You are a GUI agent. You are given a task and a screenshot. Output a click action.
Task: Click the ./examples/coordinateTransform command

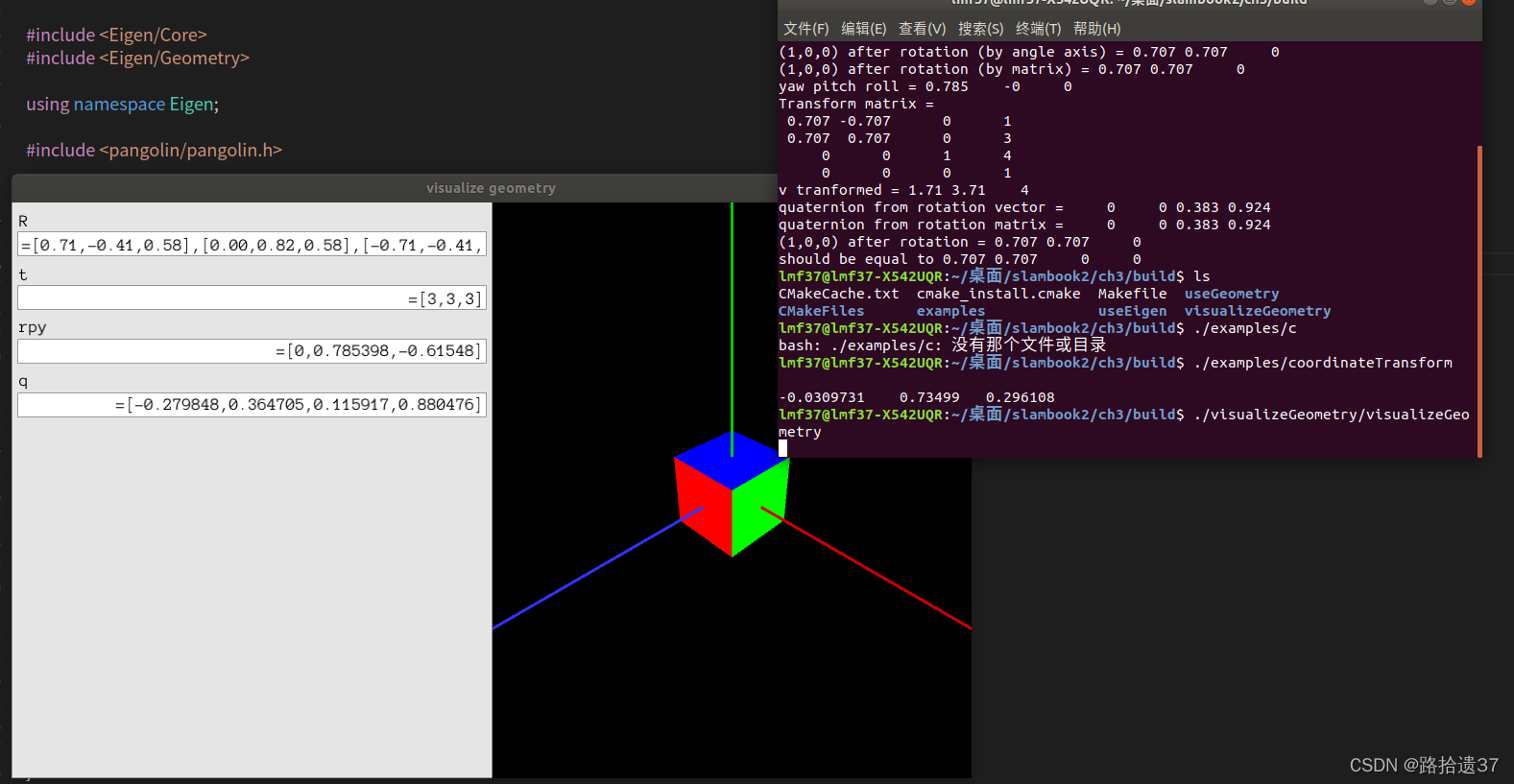point(1323,363)
